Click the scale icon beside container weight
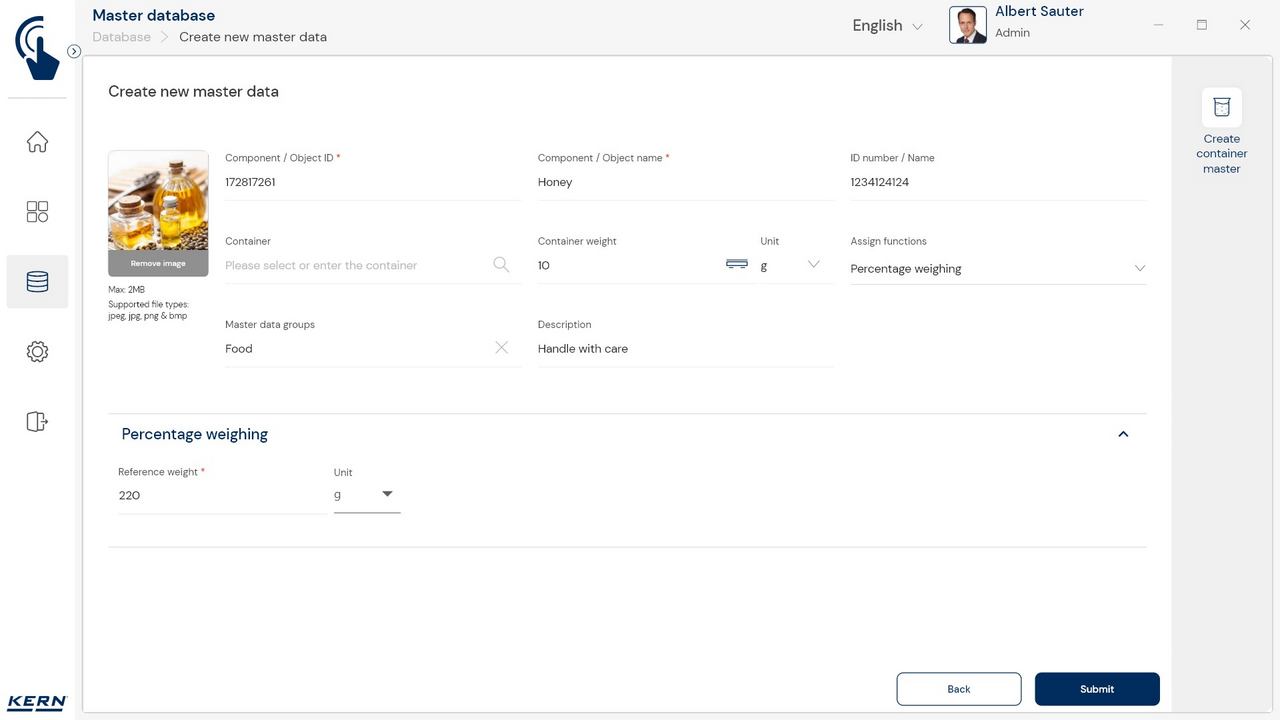Viewport: 1280px width, 720px height. (x=736, y=264)
